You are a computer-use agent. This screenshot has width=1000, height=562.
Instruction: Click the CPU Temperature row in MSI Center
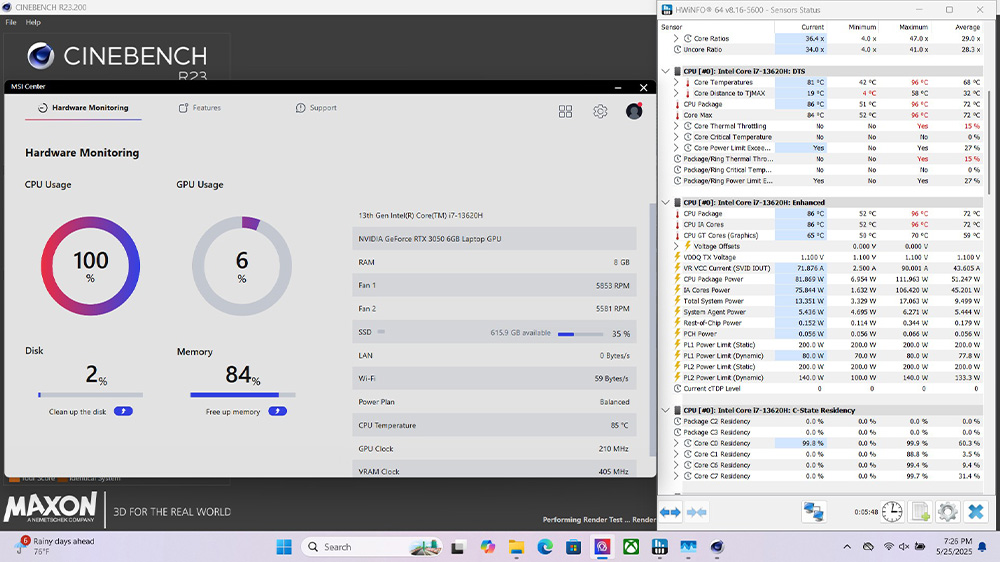click(494, 425)
